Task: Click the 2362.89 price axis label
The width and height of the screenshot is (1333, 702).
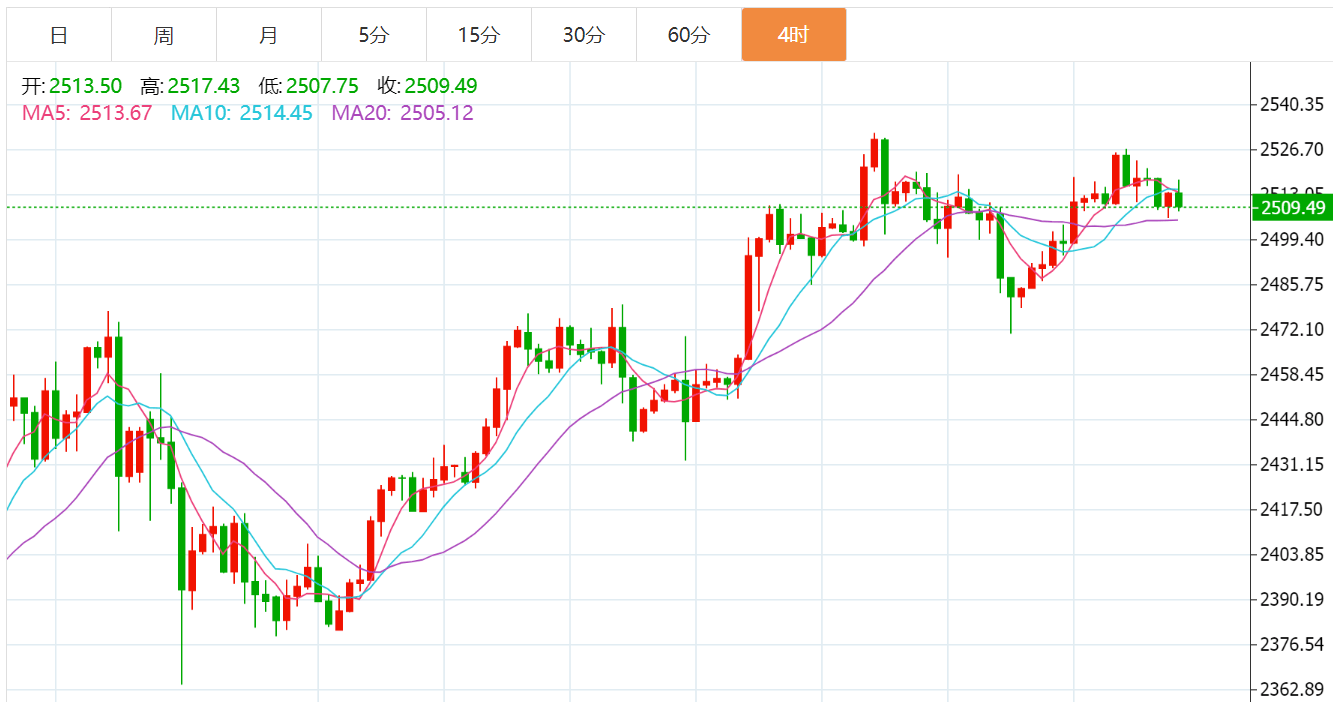Action: (x=1292, y=690)
